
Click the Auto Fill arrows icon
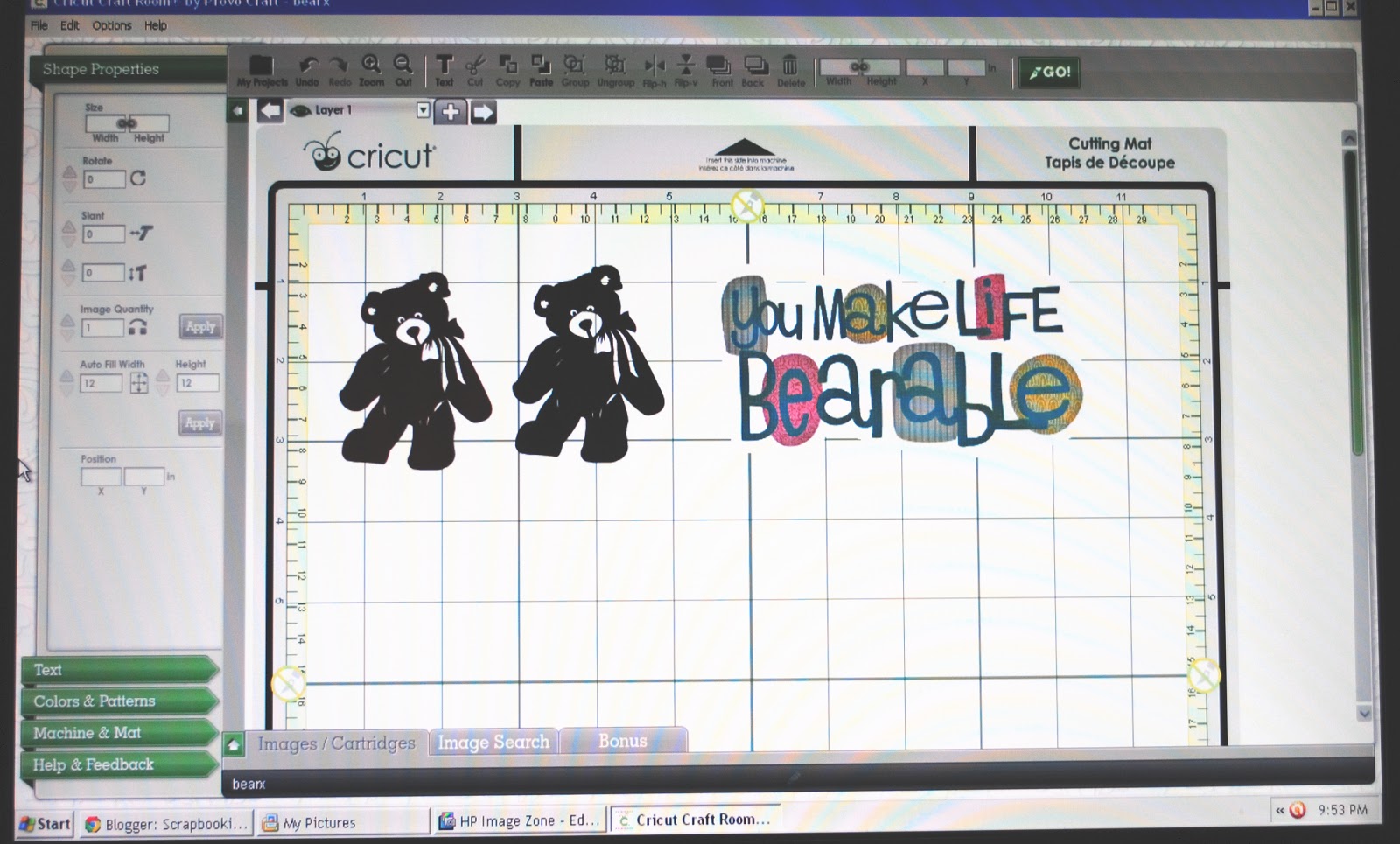(x=139, y=382)
